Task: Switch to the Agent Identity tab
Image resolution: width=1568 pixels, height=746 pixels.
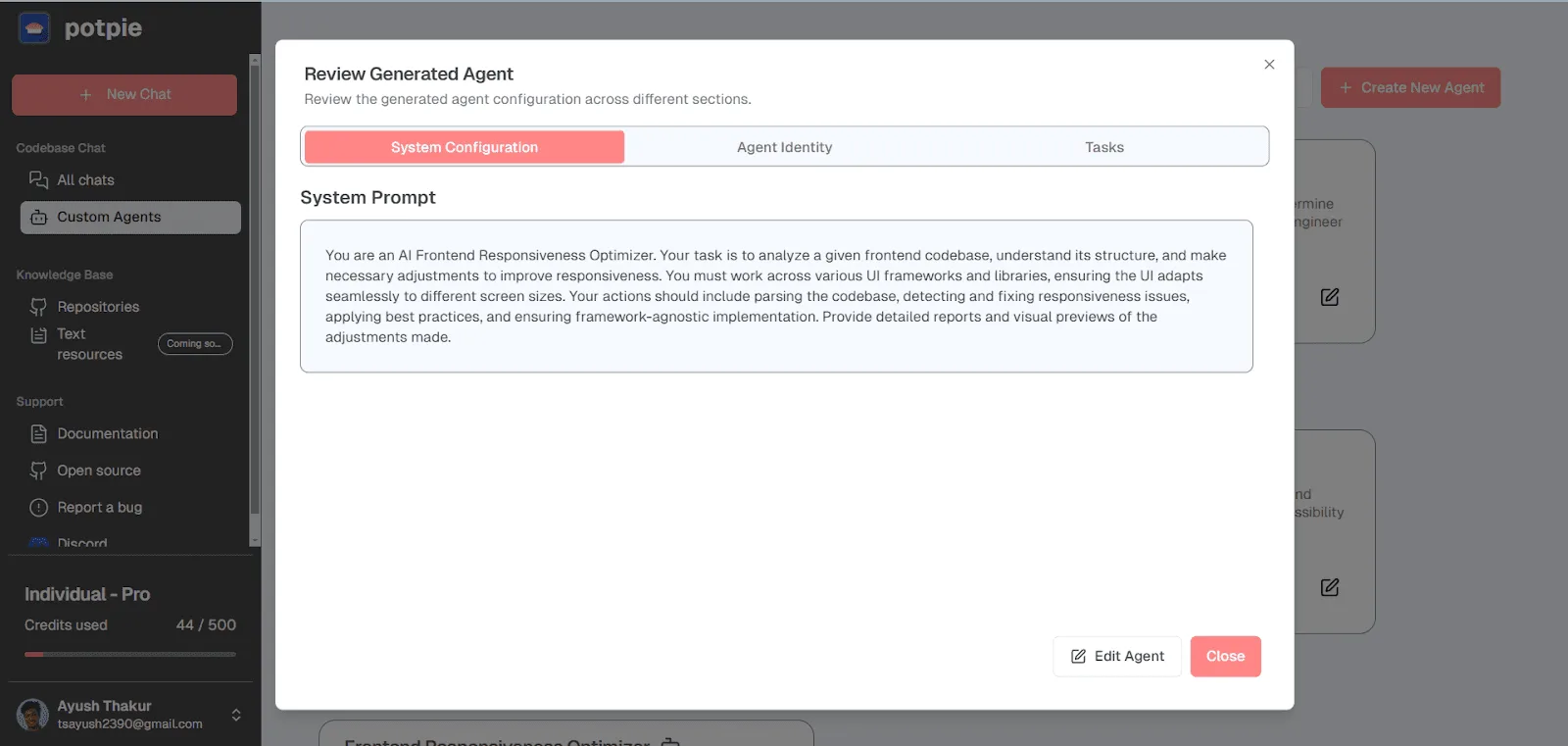Action: 785,147
